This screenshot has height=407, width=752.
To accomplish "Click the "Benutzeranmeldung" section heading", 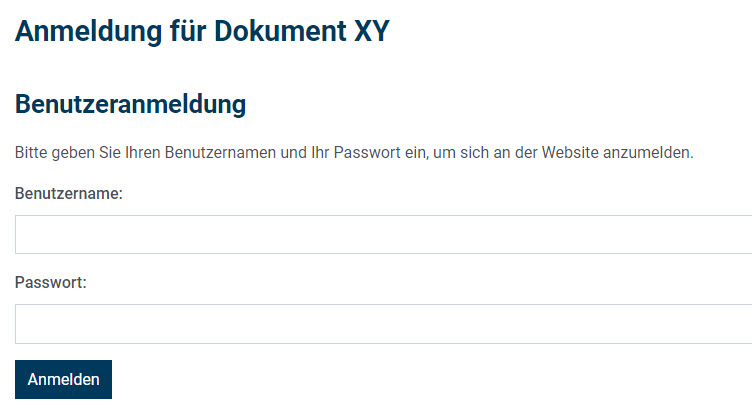I will (x=130, y=104).
